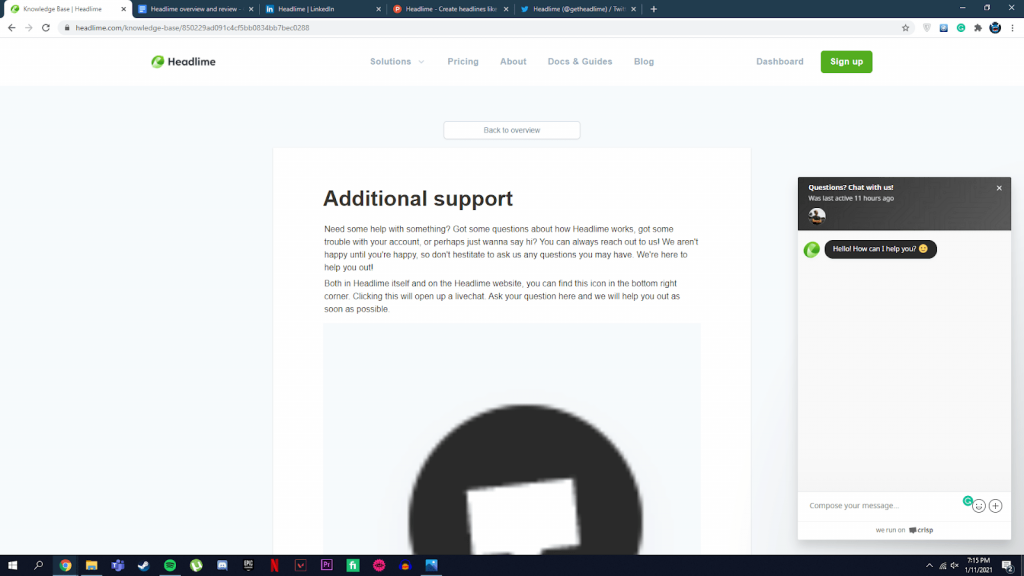Switch to the Headlime Twitter tab
Image resolution: width=1024 pixels, height=576 pixels.
click(x=578, y=9)
